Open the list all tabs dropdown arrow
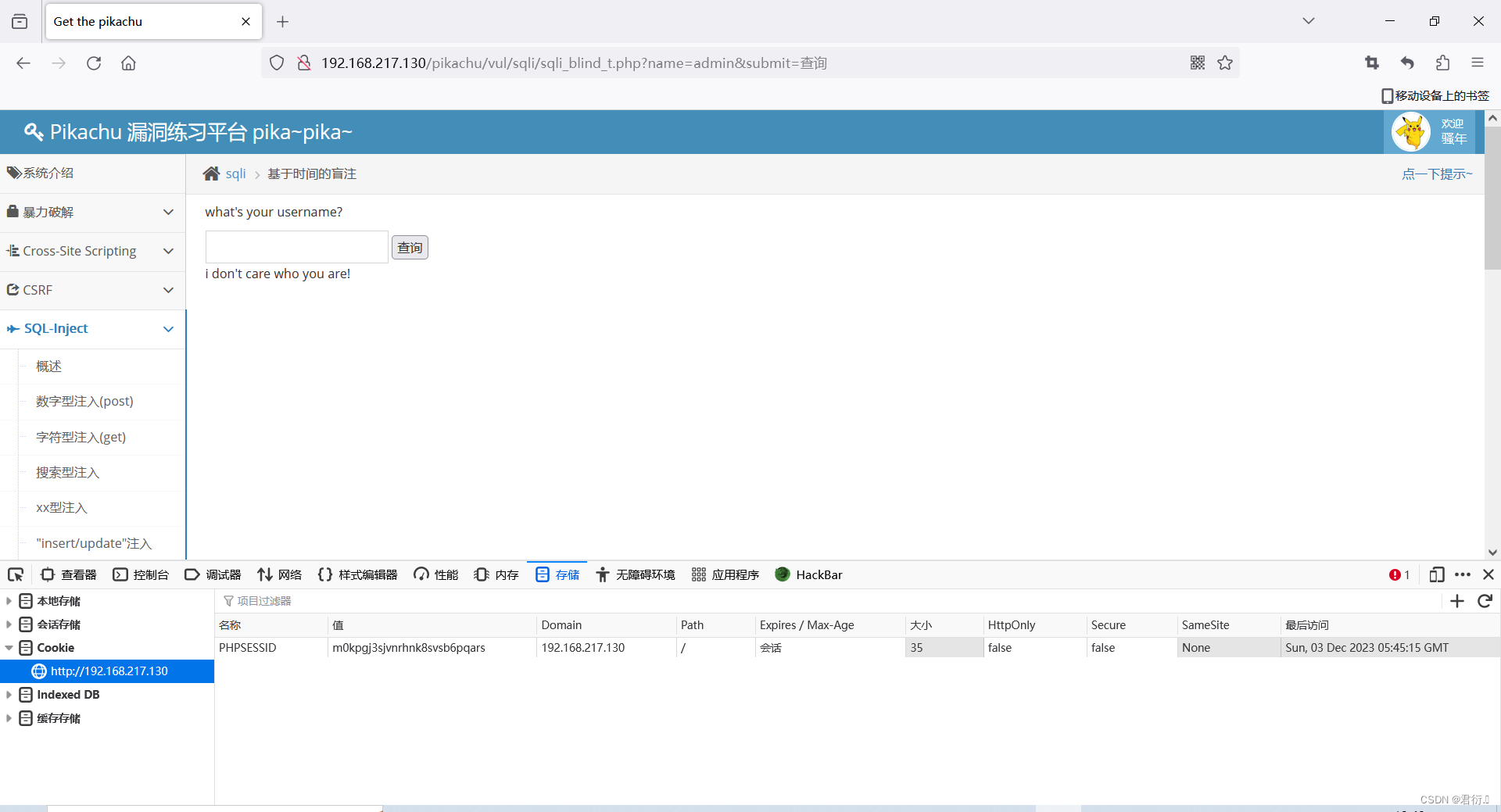1501x812 pixels. point(1309,21)
